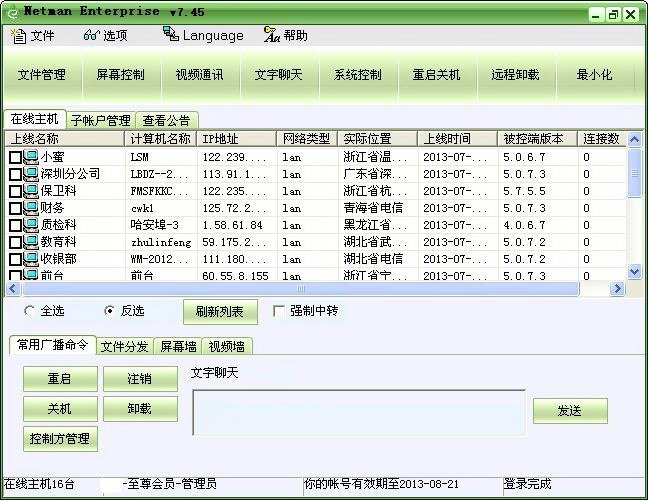Open the 视频墙 tab
Viewport: 648px width, 500px height.
tap(226, 346)
